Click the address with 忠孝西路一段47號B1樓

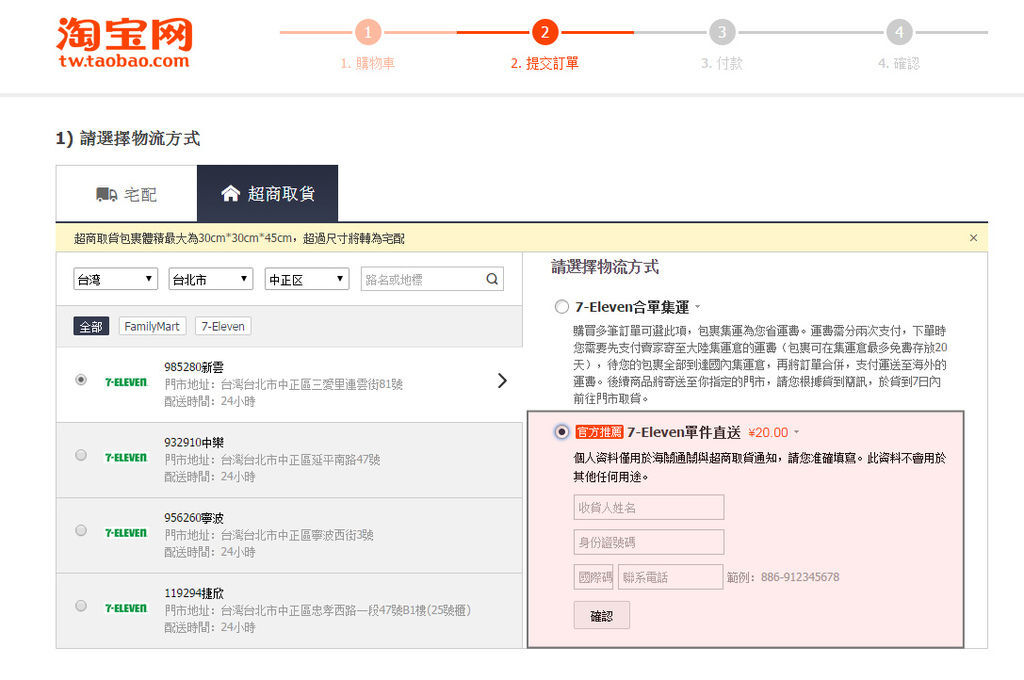pos(345,610)
